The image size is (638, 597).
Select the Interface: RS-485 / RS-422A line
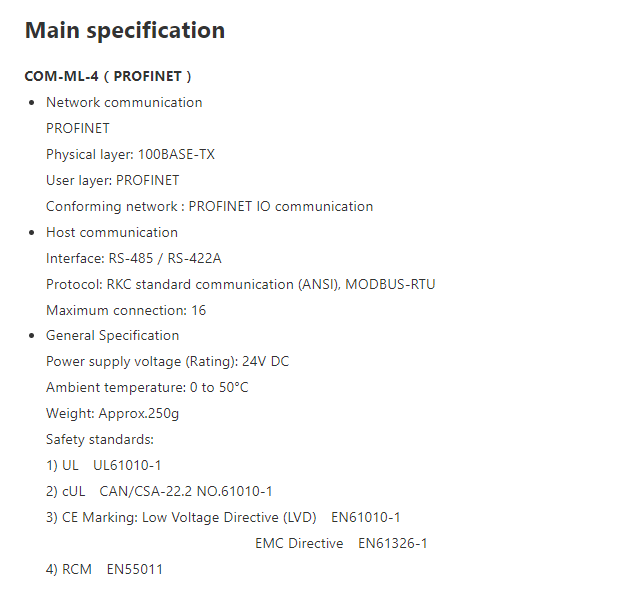(x=133, y=258)
